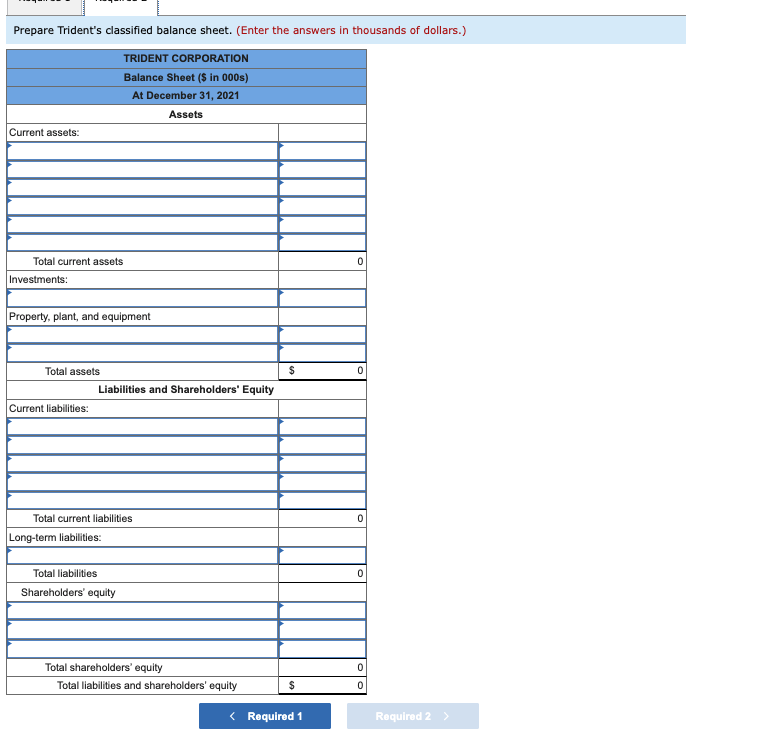Viewport: 767px width, 737px height.
Task: Click amount field in second Current assets row
Action: click(x=322, y=169)
